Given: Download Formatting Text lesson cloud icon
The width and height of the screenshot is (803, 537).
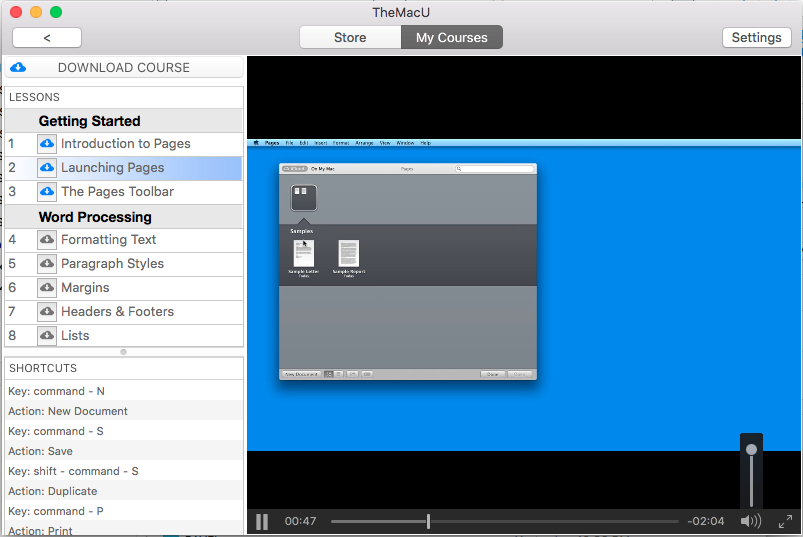Looking at the screenshot, I should (x=47, y=240).
